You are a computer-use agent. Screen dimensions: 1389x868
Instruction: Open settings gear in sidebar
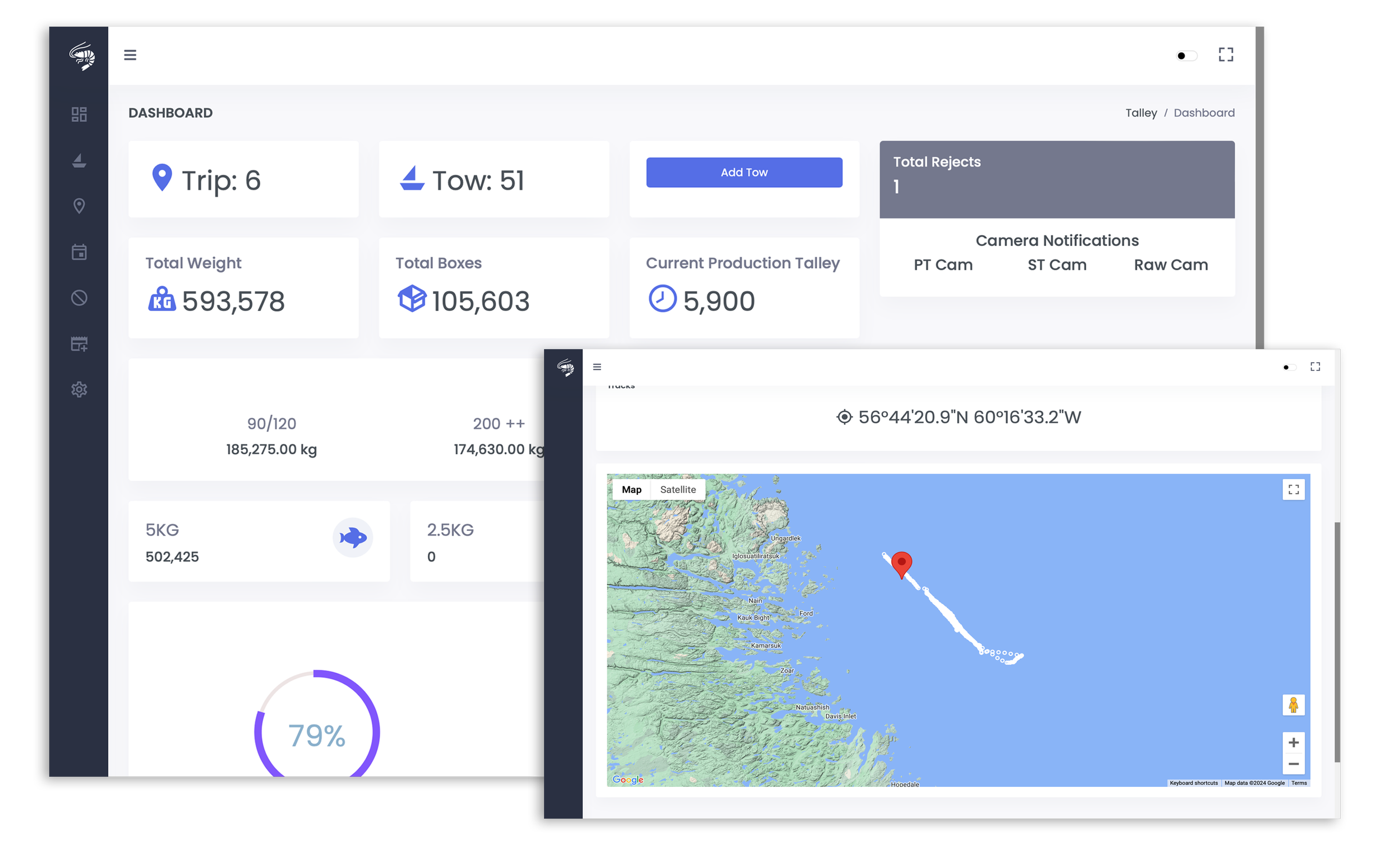(79, 390)
